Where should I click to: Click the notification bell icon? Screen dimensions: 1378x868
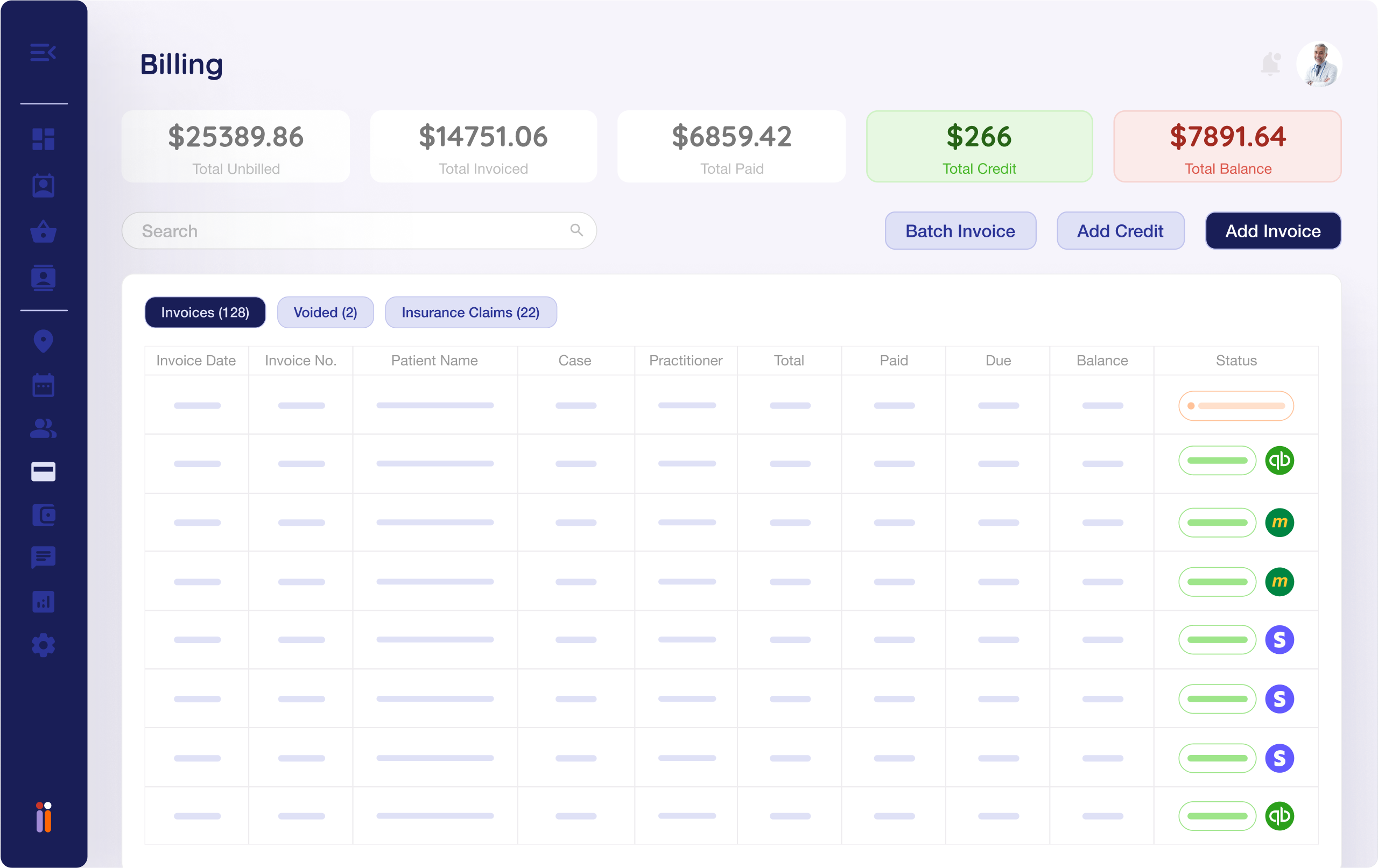click(1270, 64)
